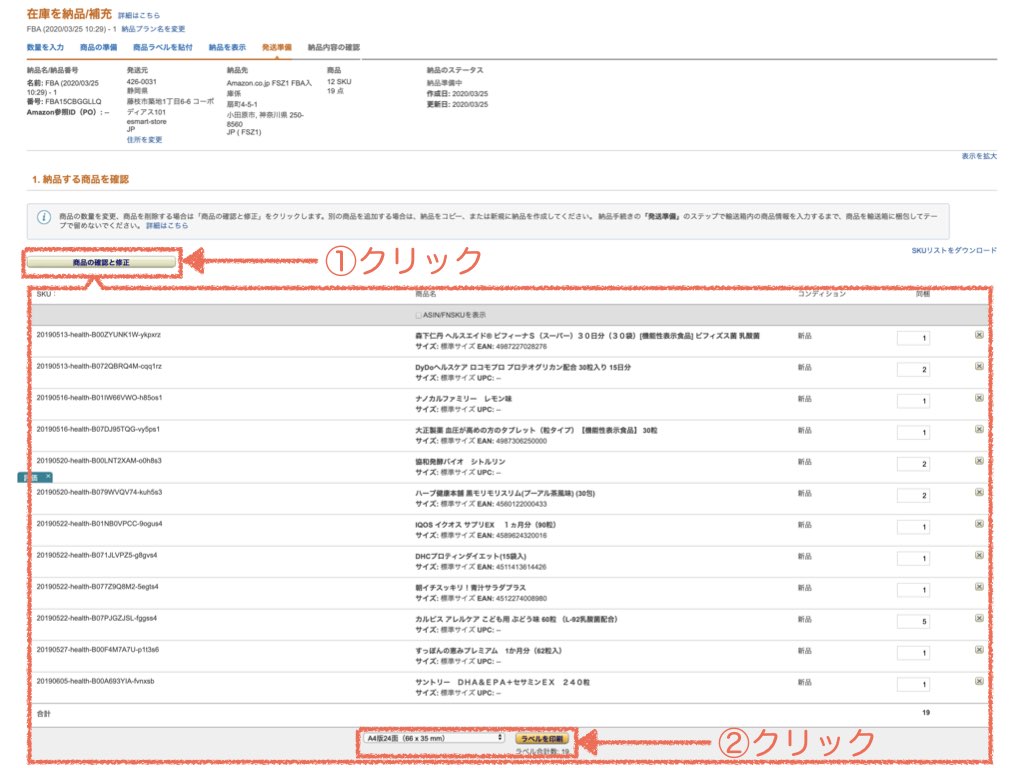Click quantity field for DyDoヘルスケア ロコモプロ row

[913, 370]
